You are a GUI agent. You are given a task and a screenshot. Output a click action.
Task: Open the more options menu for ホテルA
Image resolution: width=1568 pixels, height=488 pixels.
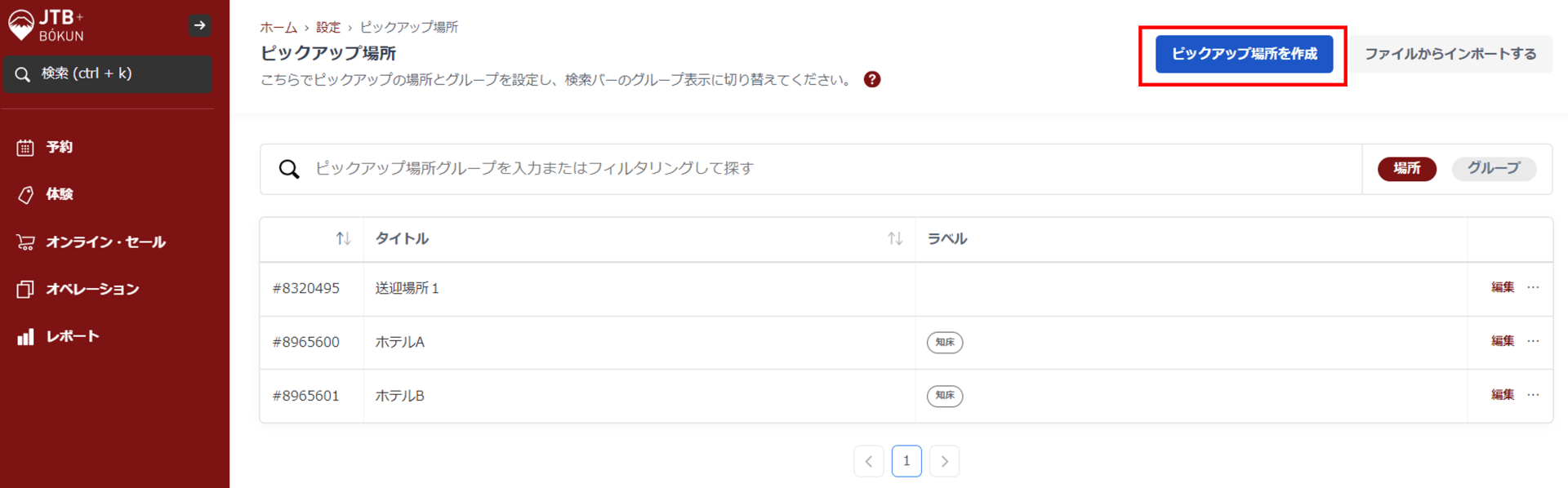(x=1533, y=341)
